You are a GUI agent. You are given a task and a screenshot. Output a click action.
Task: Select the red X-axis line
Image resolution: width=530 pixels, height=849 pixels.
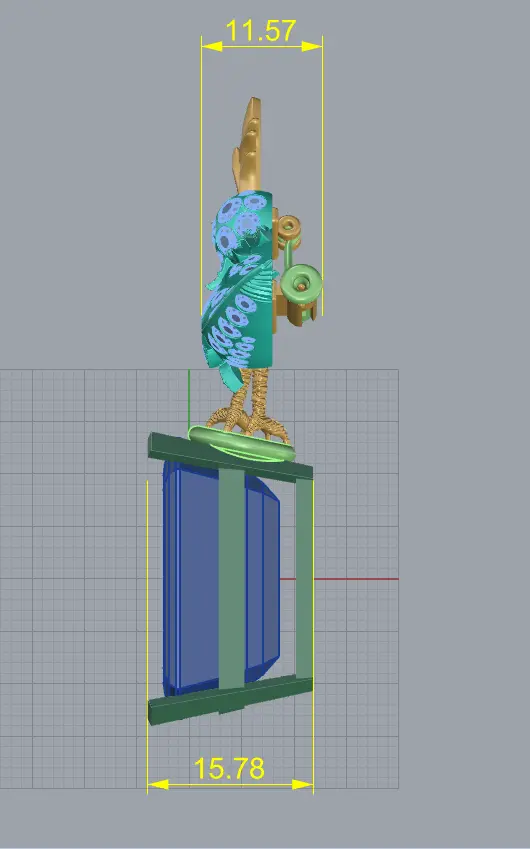[356, 579]
